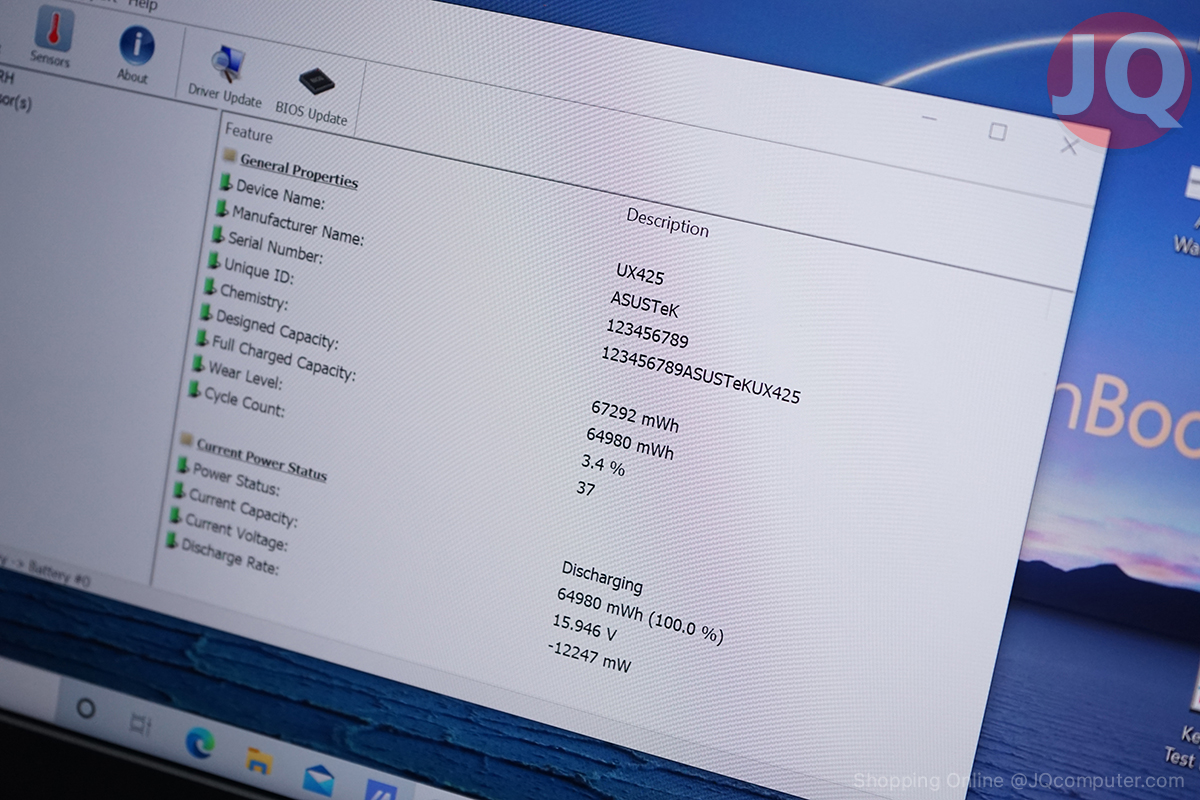The height and width of the screenshot is (800, 1200).
Task: Select the "Cycle Count:" label
Action: point(245,402)
